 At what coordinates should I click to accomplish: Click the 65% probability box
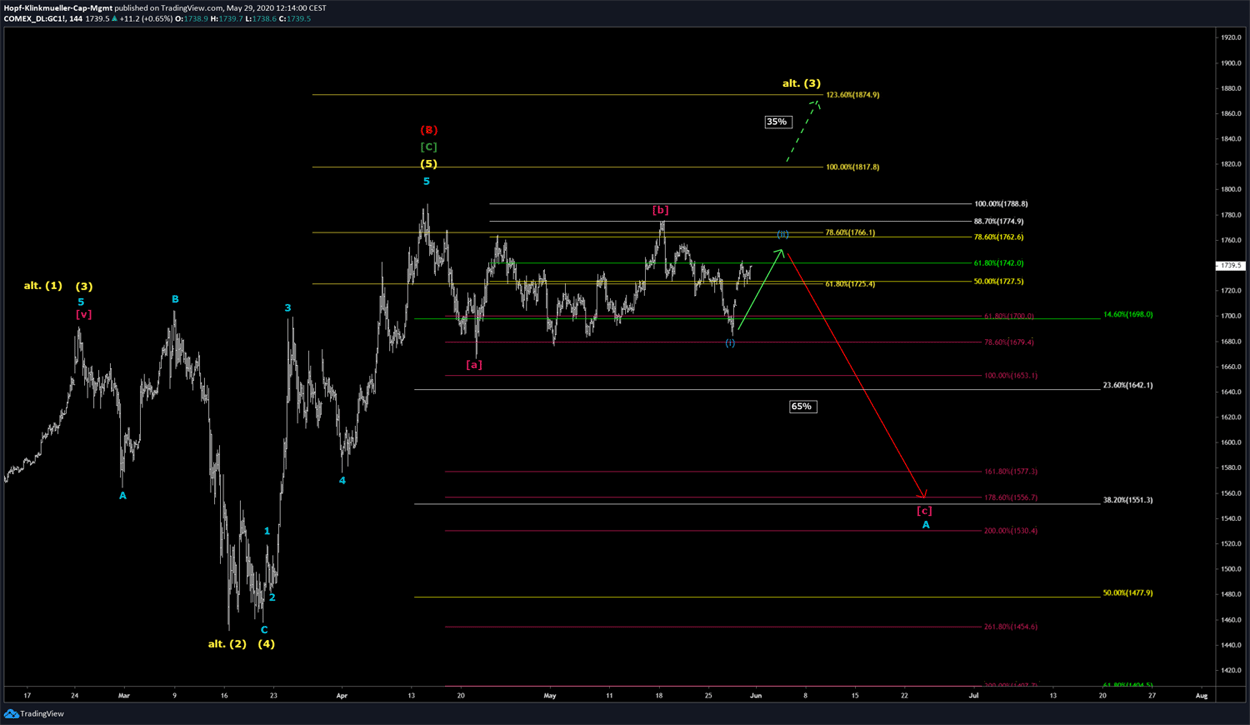[801, 407]
